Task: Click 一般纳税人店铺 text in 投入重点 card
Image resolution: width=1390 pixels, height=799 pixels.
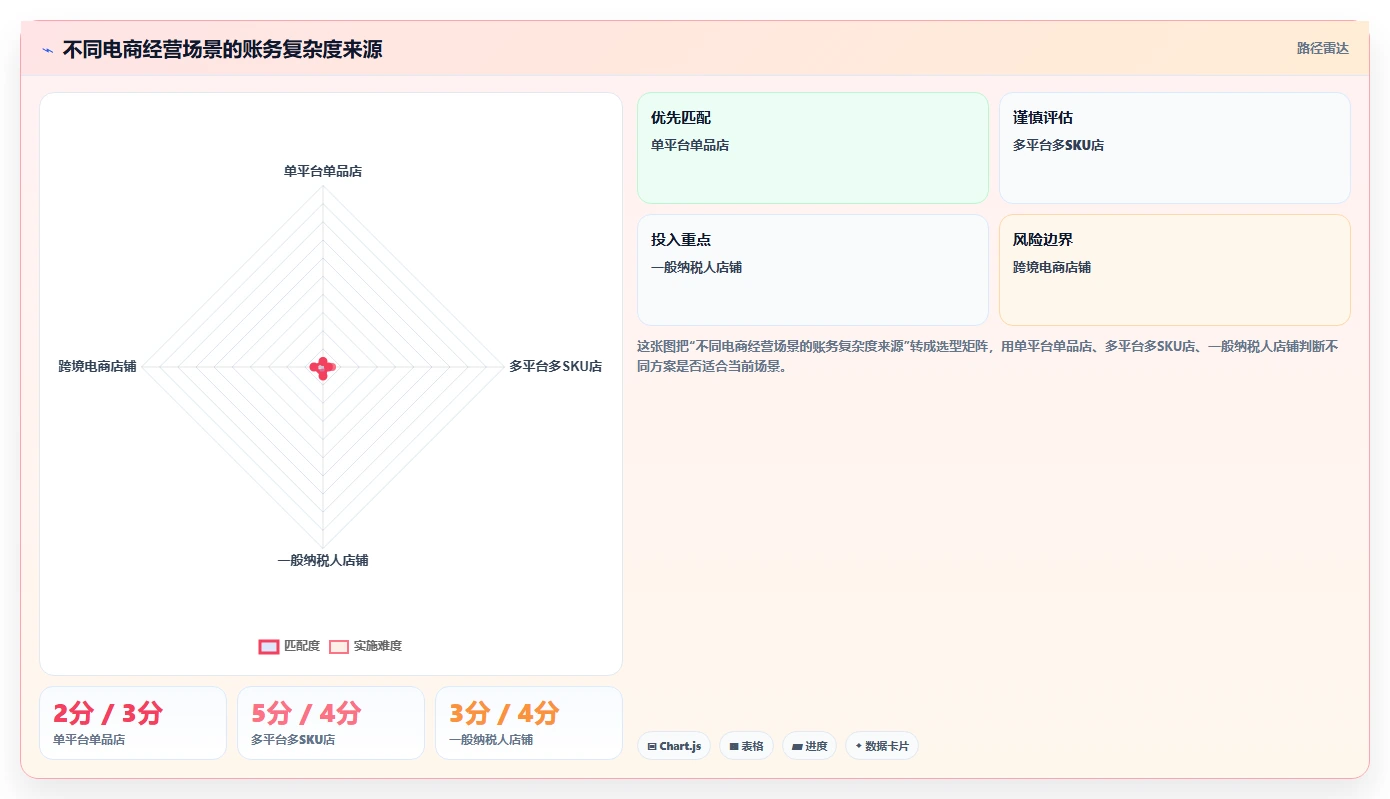Action: coord(696,267)
